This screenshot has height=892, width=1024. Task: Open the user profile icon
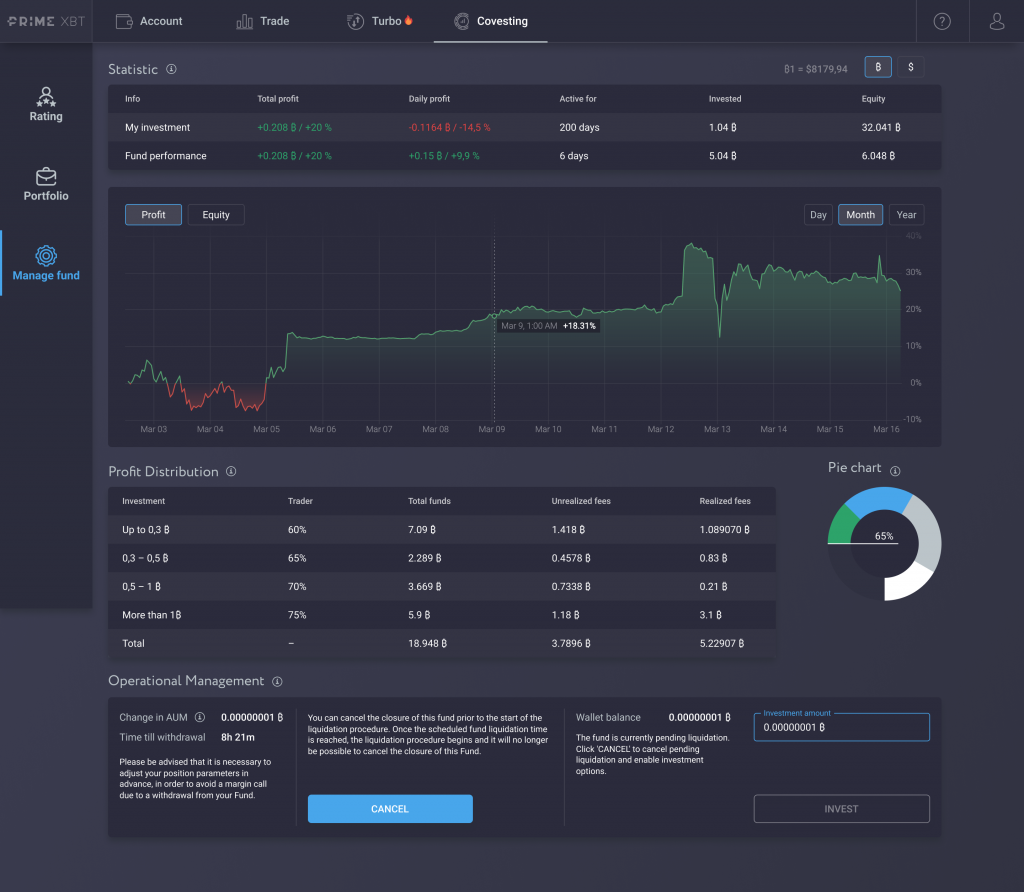[x=996, y=20]
